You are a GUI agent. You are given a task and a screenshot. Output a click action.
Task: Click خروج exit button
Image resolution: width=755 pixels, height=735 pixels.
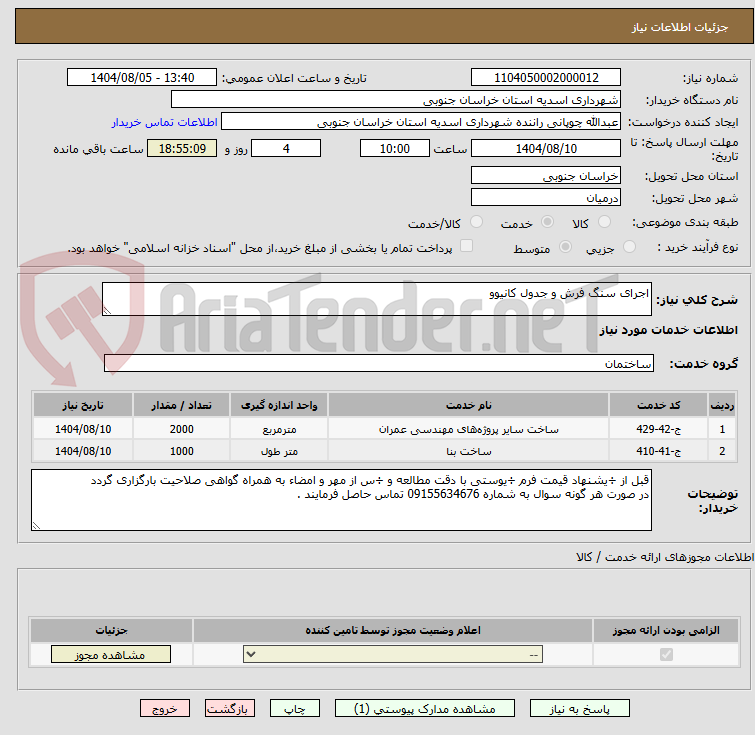165,709
